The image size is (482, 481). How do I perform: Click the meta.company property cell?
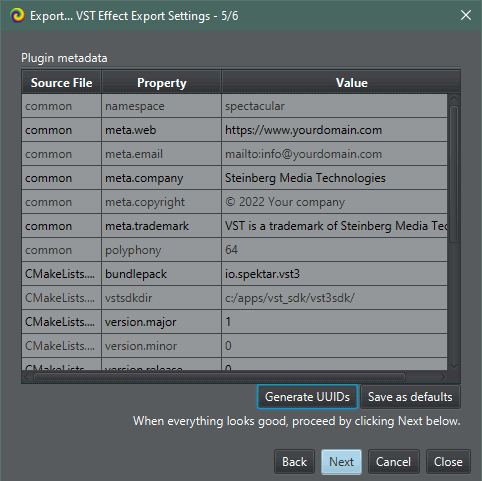point(162,178)
